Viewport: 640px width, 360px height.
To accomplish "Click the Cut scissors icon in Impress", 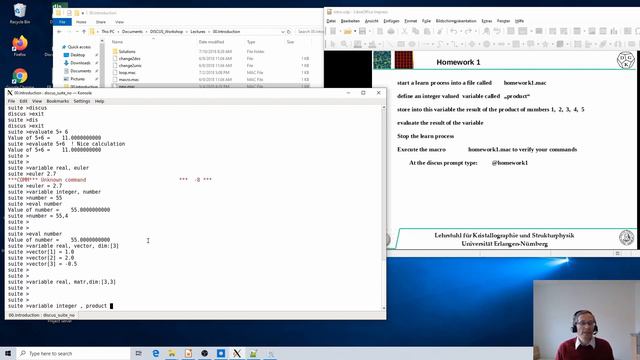I will [404, 31].
